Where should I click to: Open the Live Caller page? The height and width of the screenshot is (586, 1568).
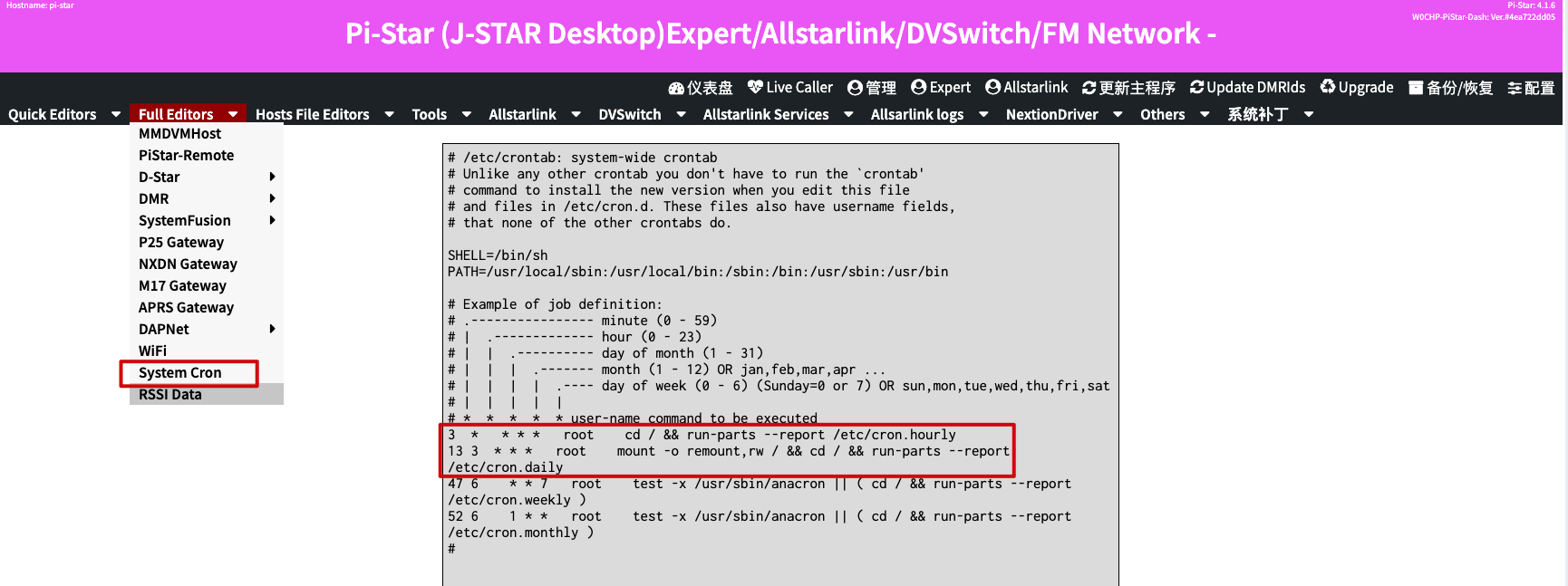pos(790,88)
